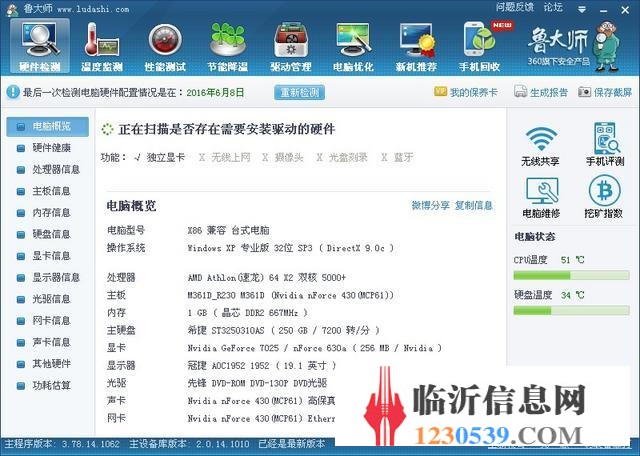Click the 硬盘温度 progress bar
The image size is (640, 456).
[x=571, y=311]
